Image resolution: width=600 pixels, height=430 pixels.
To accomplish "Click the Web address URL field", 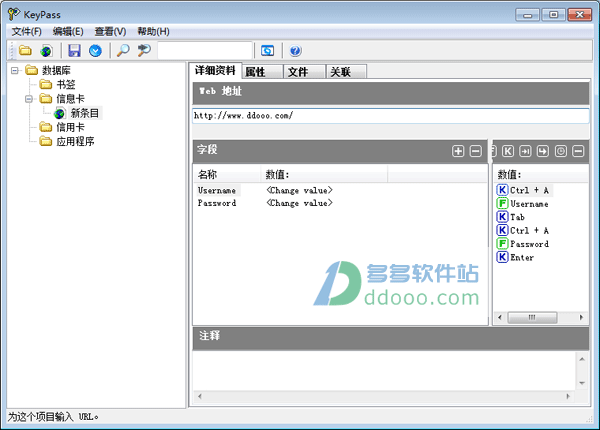I will (390, 116).
